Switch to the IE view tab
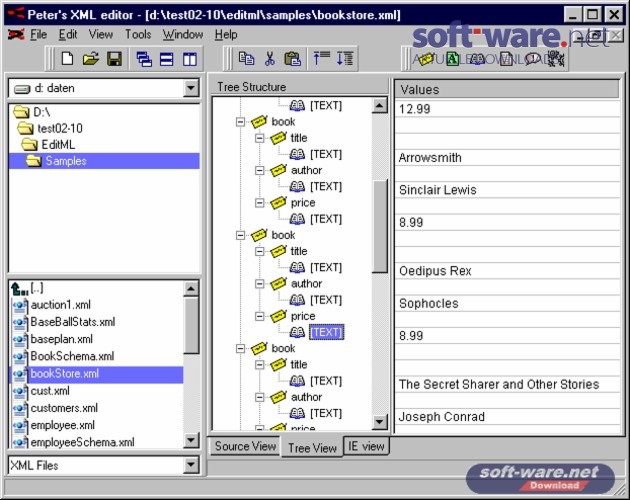Image resolution: width=630 pixels, height=500 pixels. [366, 446]
